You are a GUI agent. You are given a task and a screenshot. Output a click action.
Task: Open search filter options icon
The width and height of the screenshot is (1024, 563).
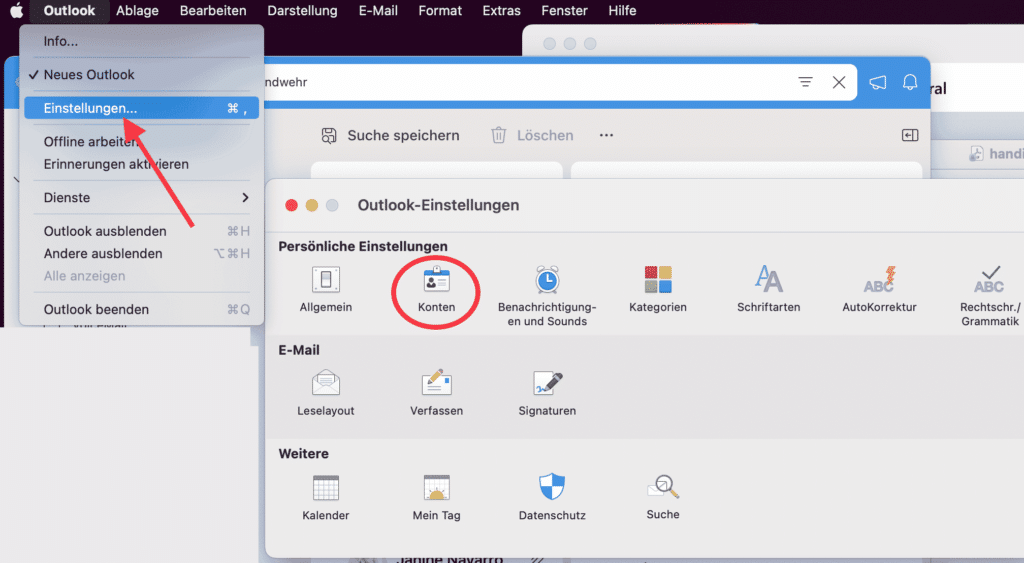coord(805,82)
